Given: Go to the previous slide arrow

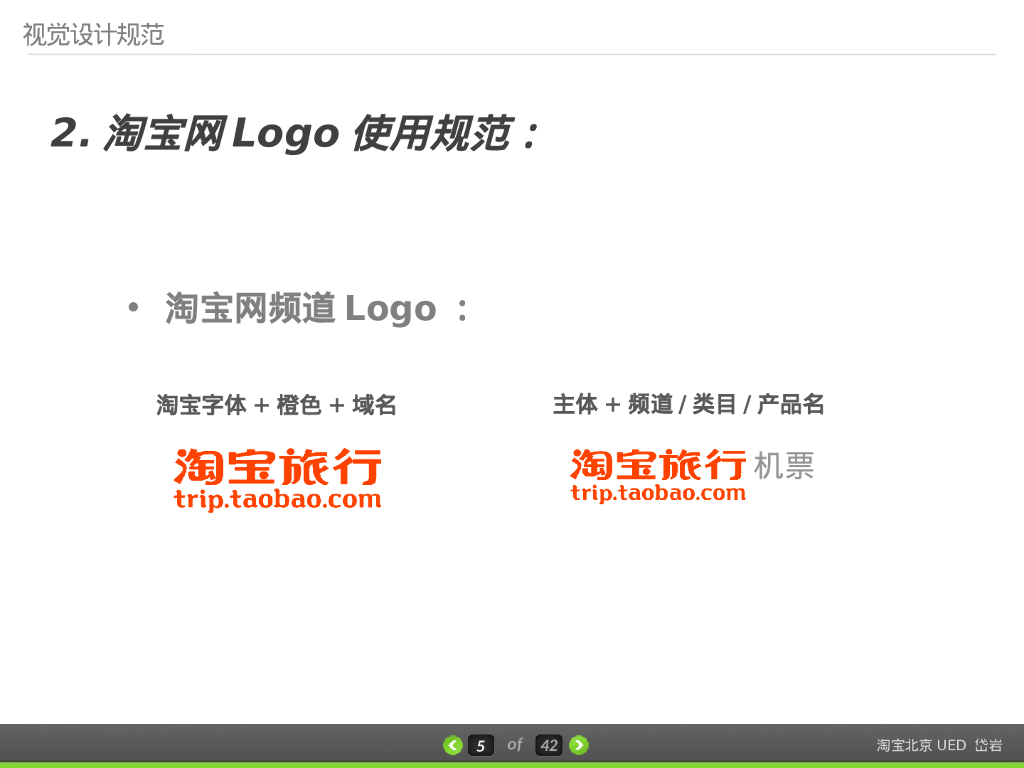Looking at the screenshot, I should [453, 745].
